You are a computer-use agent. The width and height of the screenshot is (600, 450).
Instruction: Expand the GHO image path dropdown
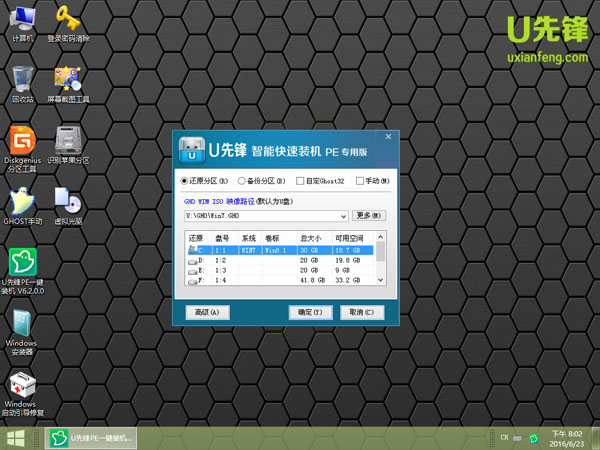click(x=342, y=215)
